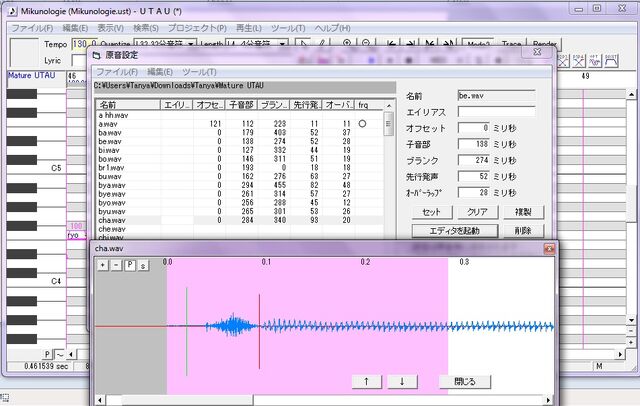Select the ba.wav row in list
Viewport: 640px width, 406px height.
tap(240, 133)
